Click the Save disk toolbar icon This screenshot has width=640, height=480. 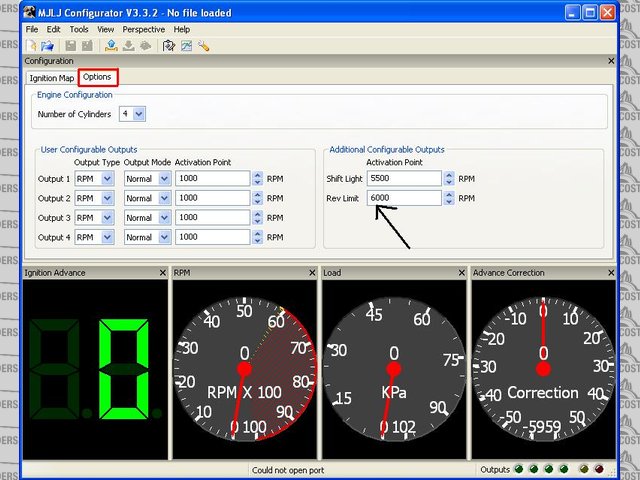(x=71, y=45)
